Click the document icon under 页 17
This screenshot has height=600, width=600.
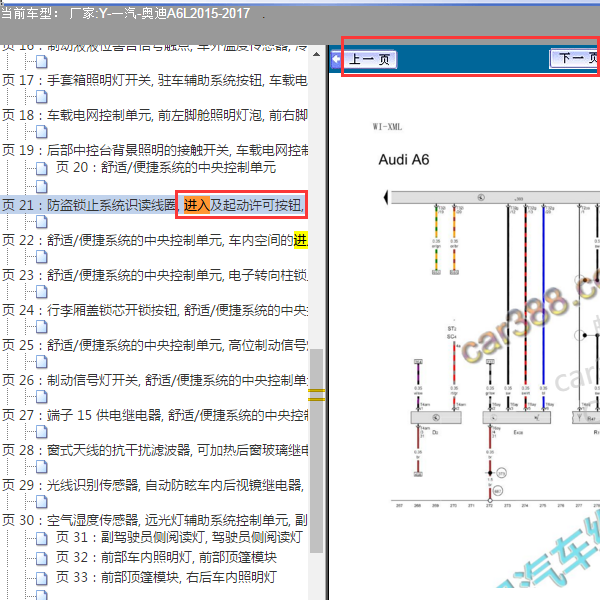pyautogui.click(x=42, y=97)
